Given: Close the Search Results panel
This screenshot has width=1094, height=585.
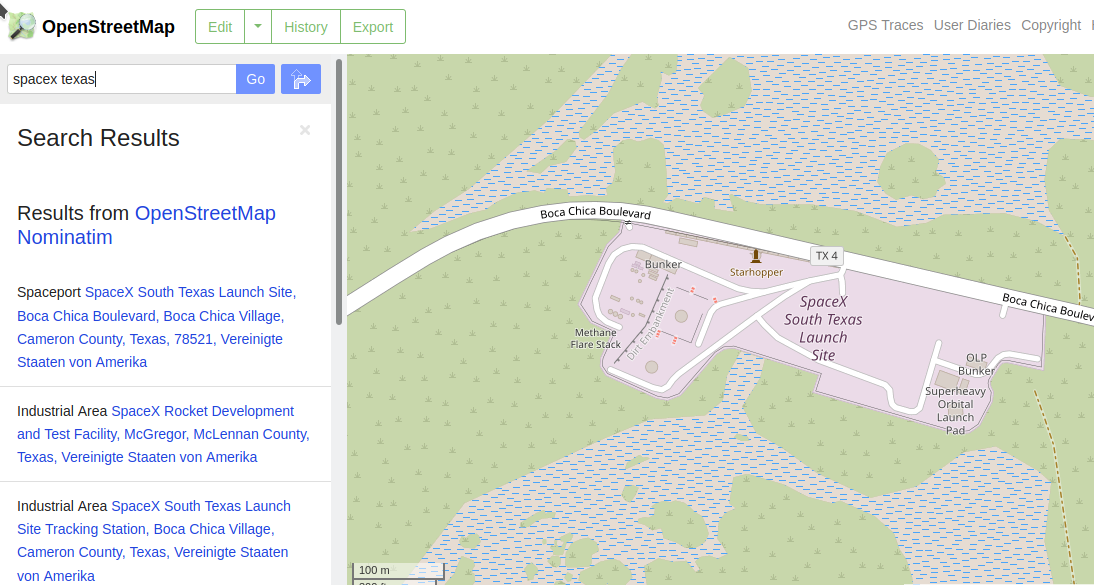Looking at the screenshot, I should click(305, 130).
